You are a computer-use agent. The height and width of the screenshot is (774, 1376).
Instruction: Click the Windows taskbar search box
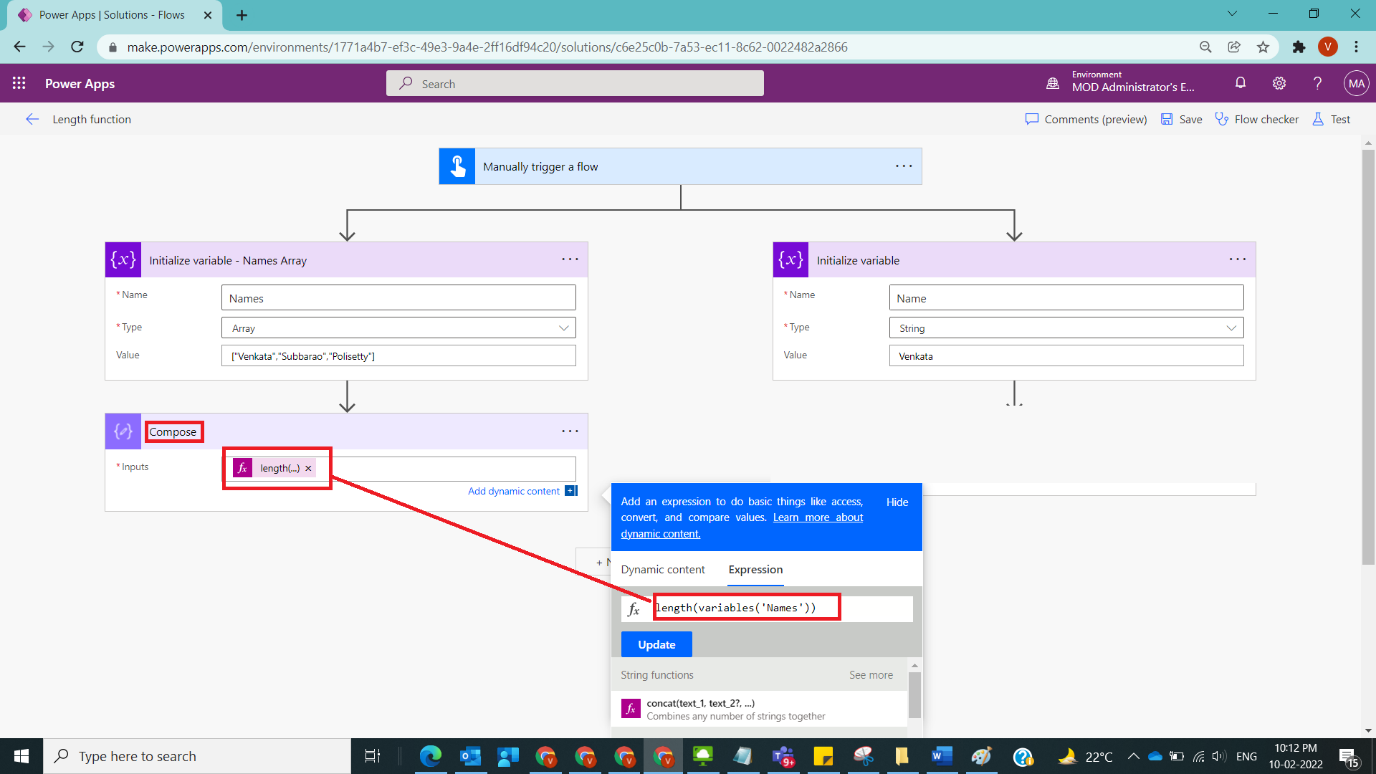coord(196,756)
